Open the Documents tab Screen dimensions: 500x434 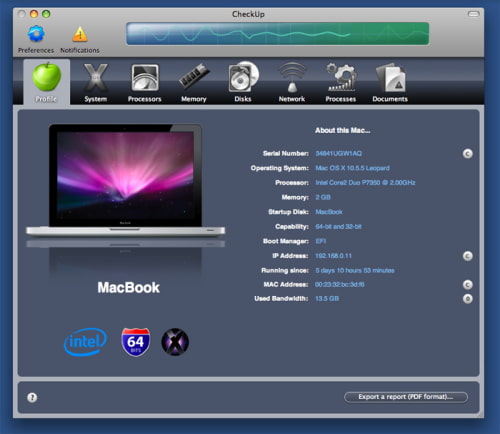(x=390, y=83)
